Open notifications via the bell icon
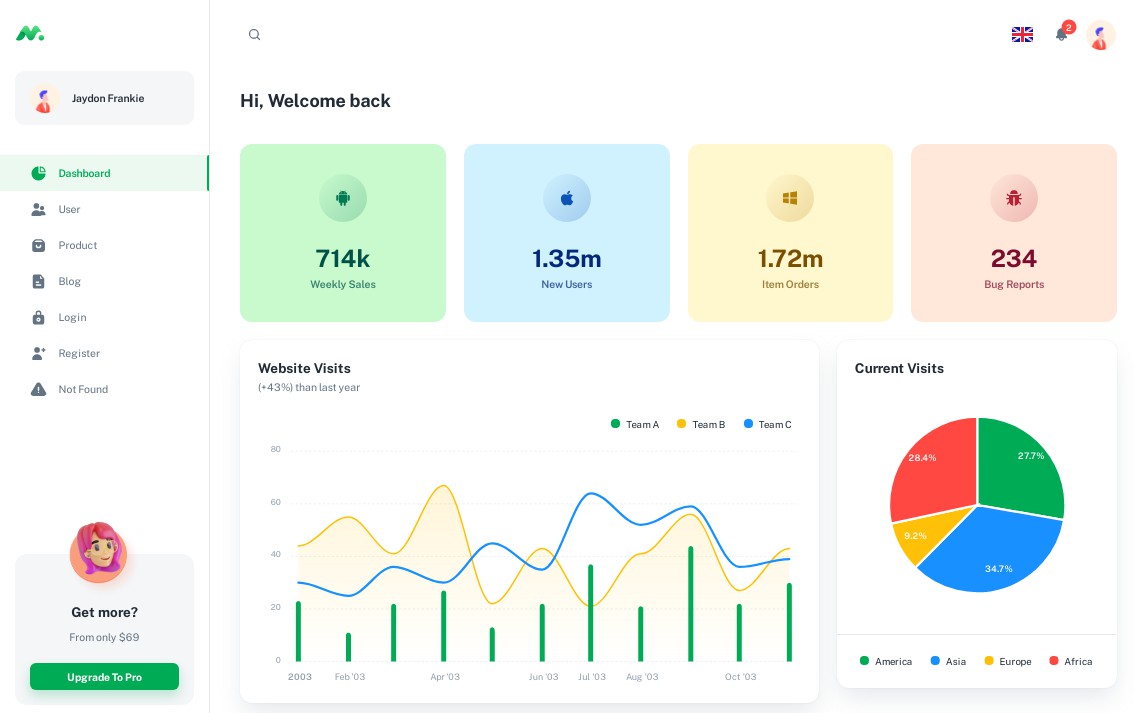Screen dimensions: 1134x713 tap(1061, 34)
